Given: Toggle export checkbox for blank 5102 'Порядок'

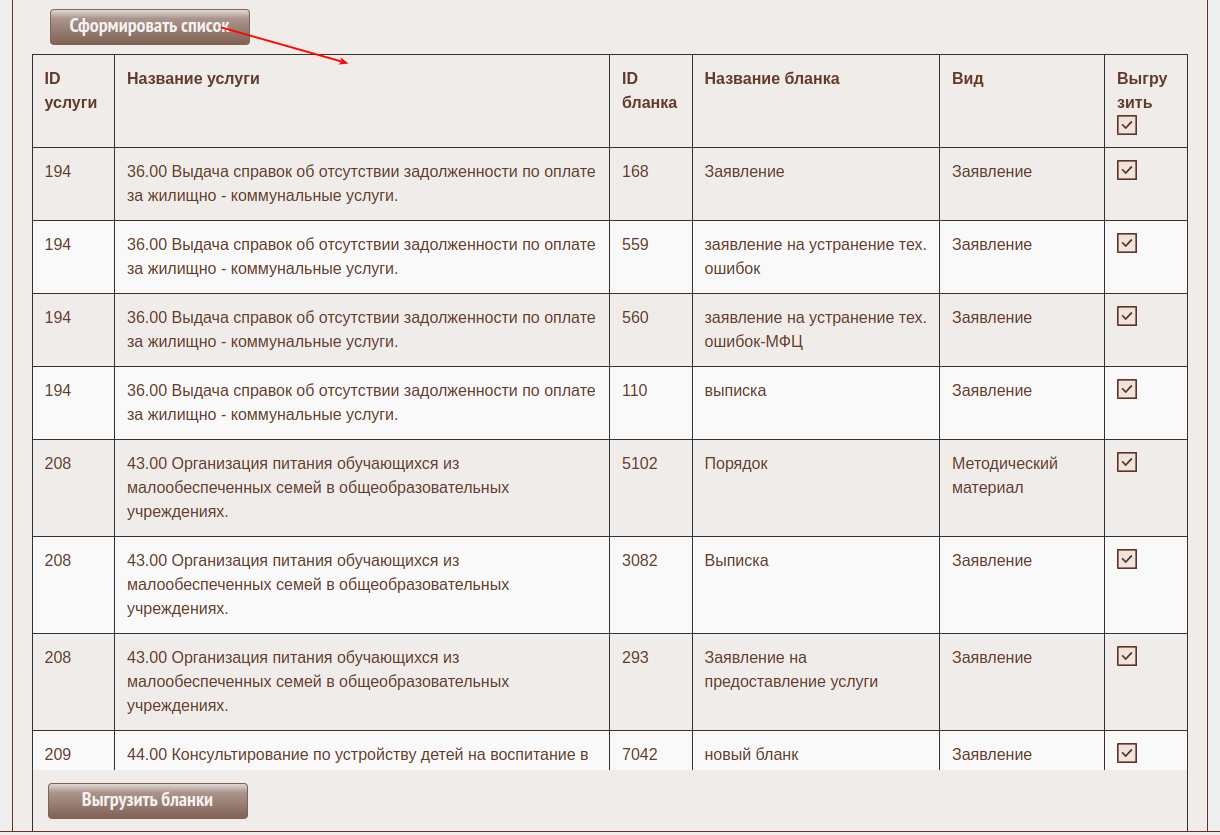Looking at the screenshot, I should 1127,462.
